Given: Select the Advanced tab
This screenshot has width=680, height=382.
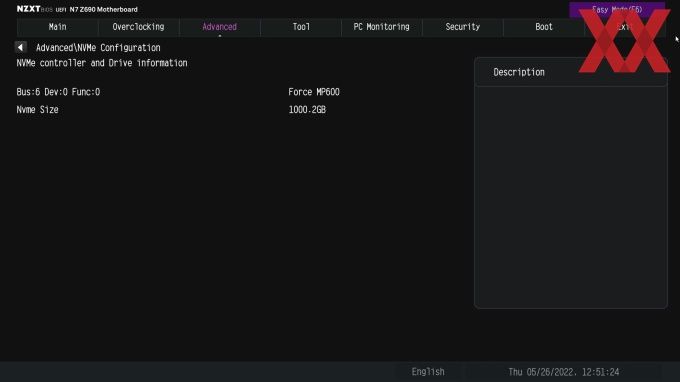Looking at the screenshot, I should 220,27.
